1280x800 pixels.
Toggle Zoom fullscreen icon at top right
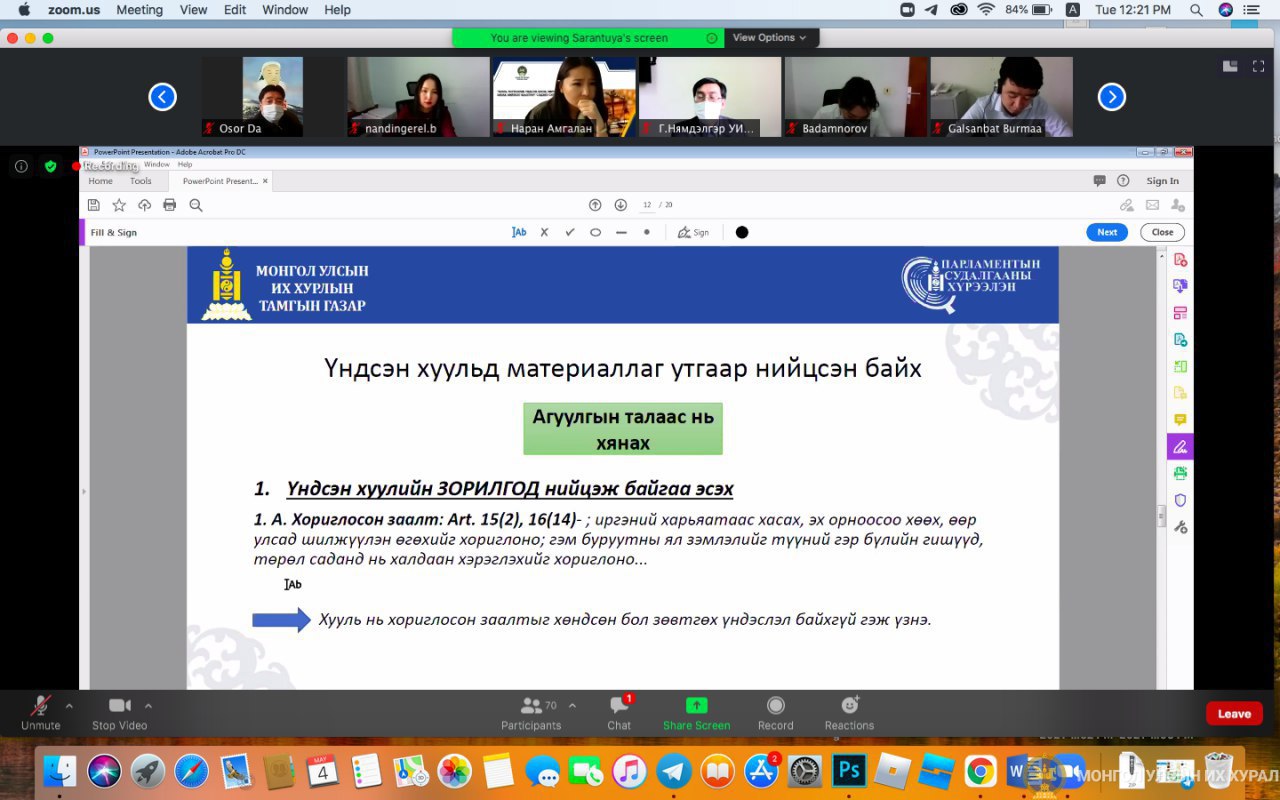click(x=1259, y=66)
